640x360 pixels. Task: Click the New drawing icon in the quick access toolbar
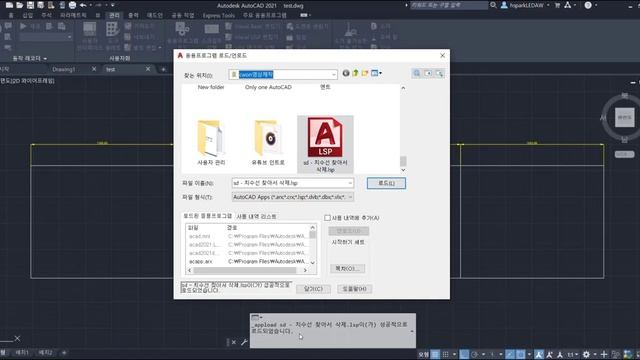(x=9, y=5)
